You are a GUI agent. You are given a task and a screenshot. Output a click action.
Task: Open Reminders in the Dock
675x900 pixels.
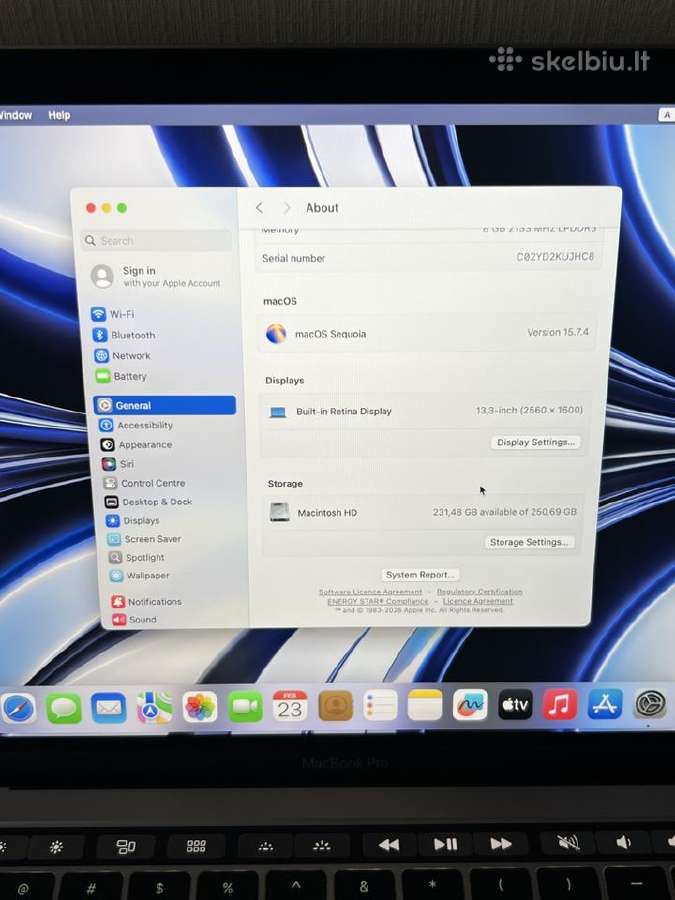380,705
